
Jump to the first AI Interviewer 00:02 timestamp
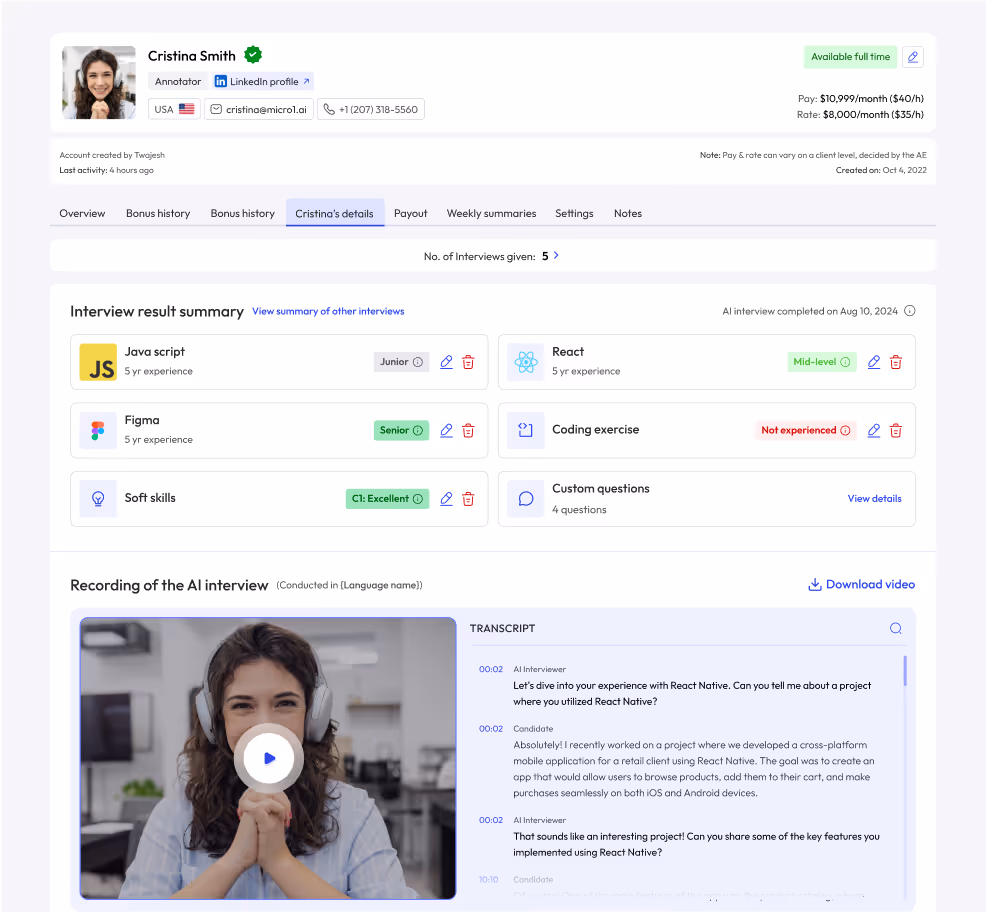click(x=490, y=669)
